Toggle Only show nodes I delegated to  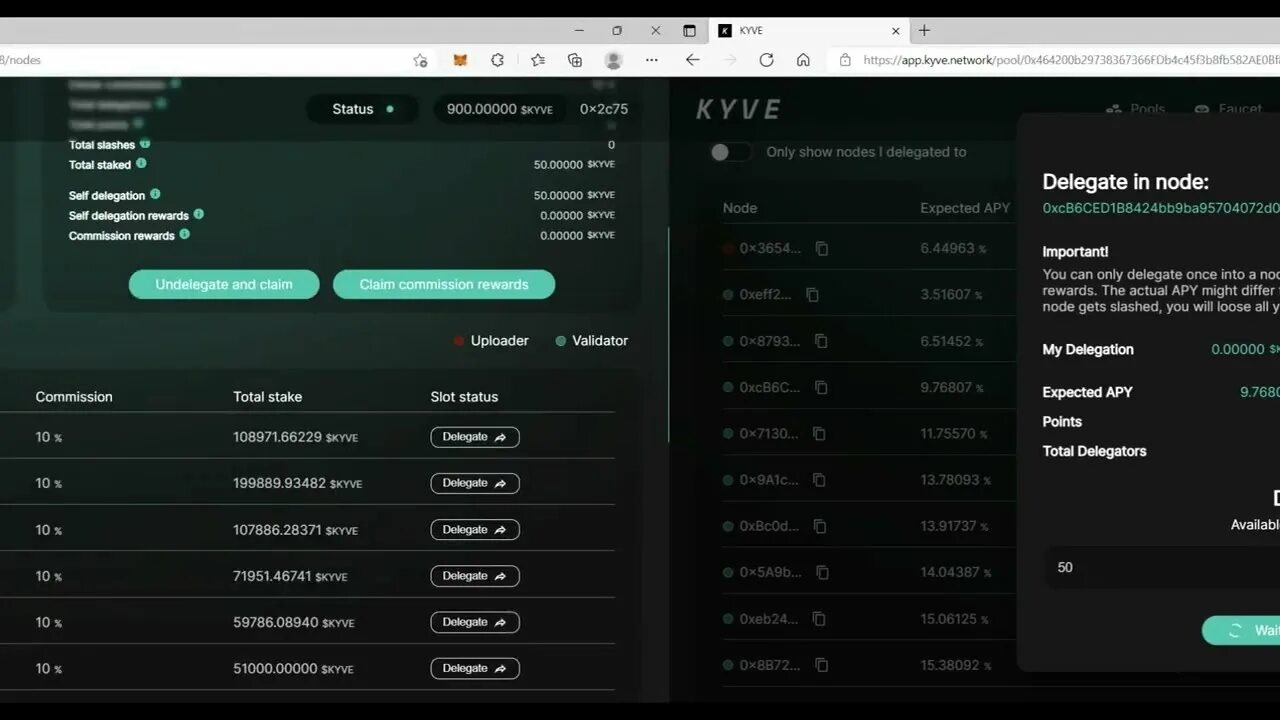click(730, 152)
